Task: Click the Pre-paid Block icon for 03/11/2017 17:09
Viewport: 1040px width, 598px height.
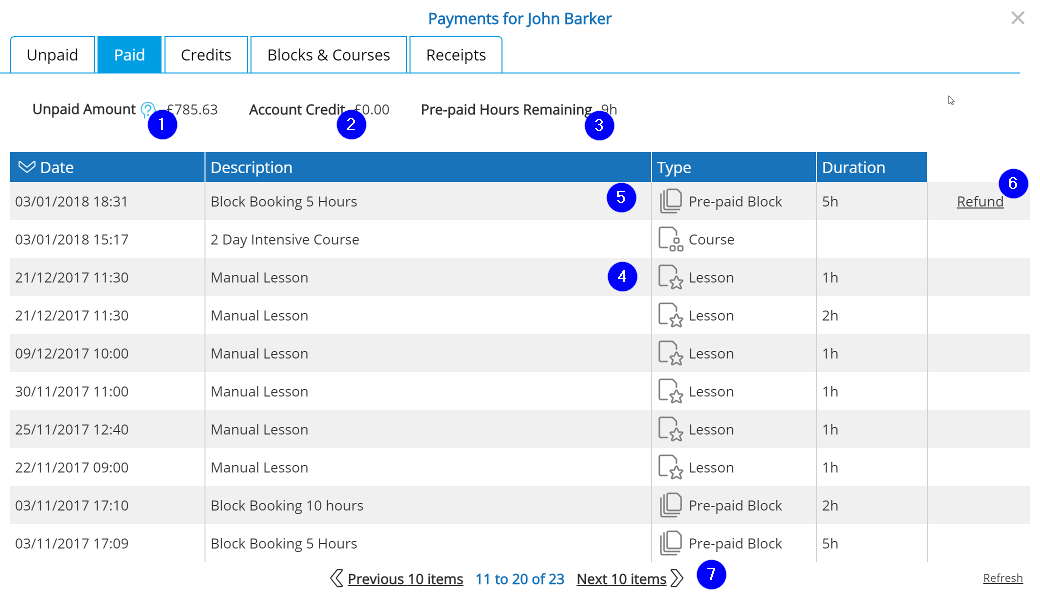Action: pyautogui.click(x=670, y=543)
